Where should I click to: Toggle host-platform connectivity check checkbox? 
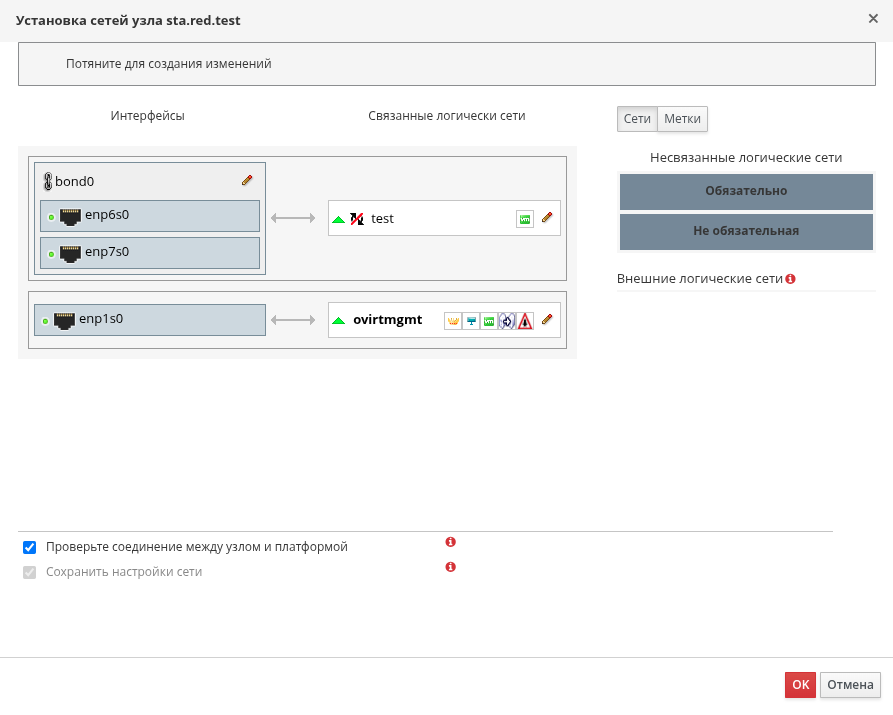point(30,548)
